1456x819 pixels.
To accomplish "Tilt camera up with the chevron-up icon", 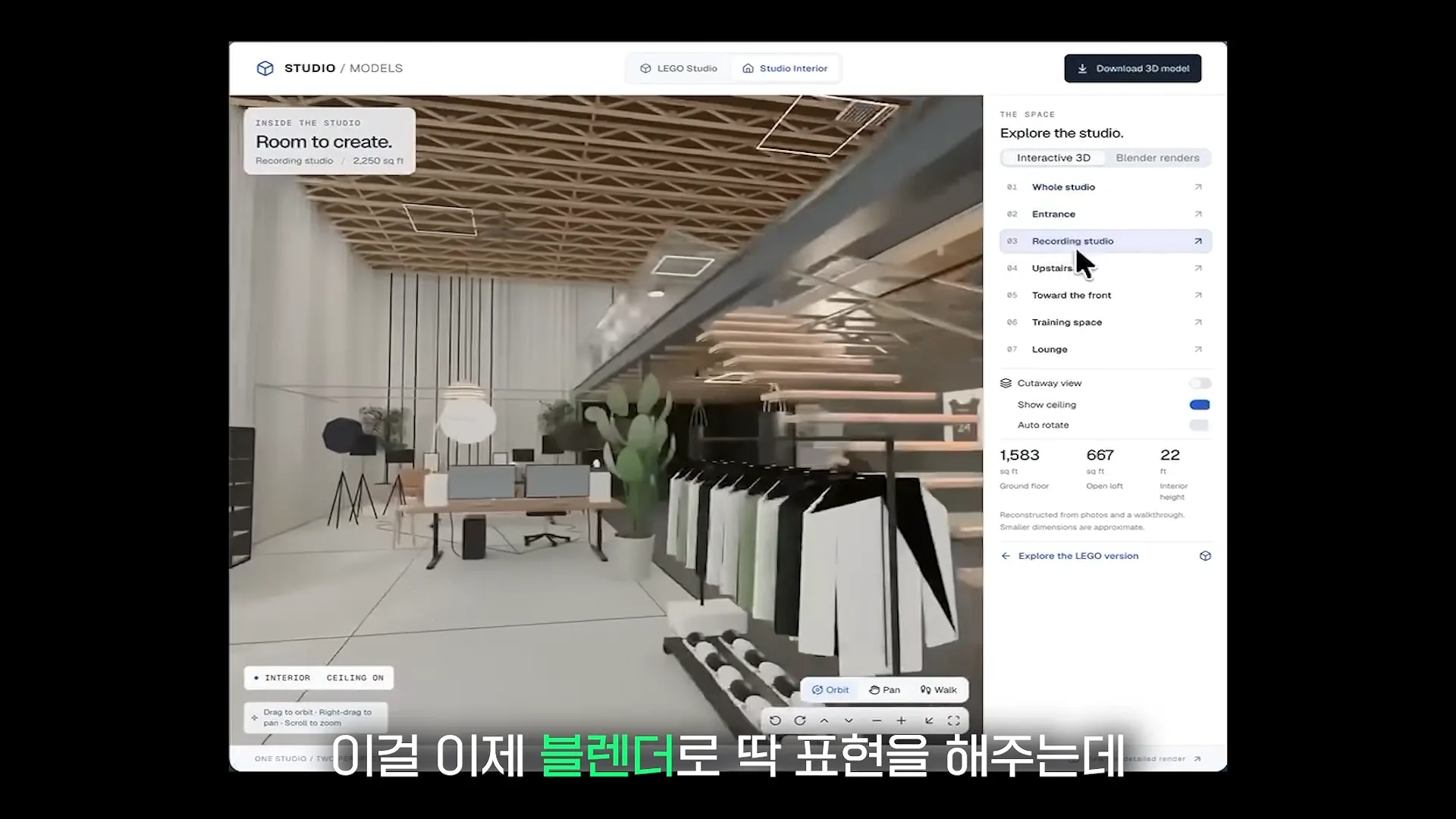I will point(824,720).
